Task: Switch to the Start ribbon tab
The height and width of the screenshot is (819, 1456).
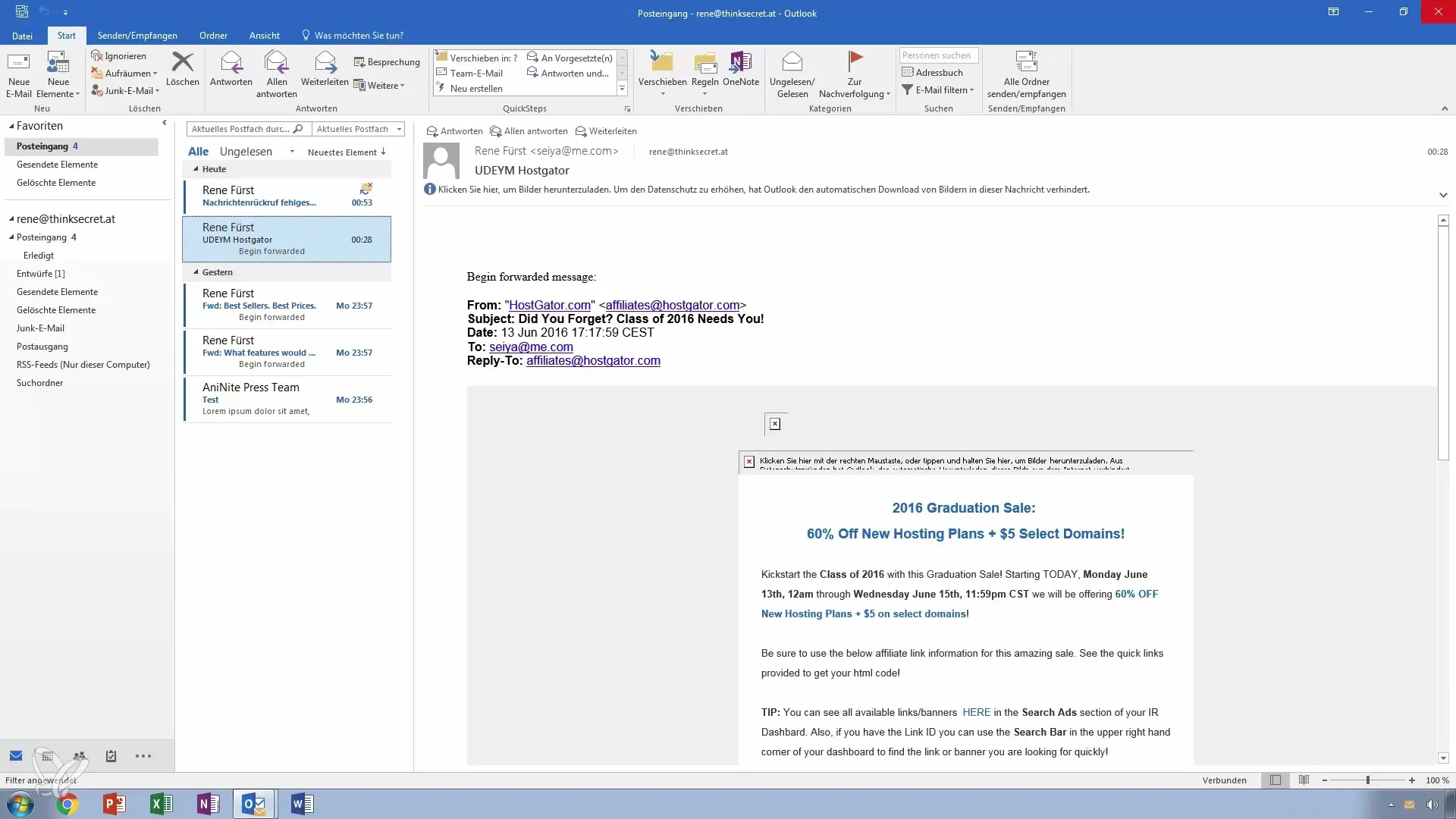Action: 67,36
